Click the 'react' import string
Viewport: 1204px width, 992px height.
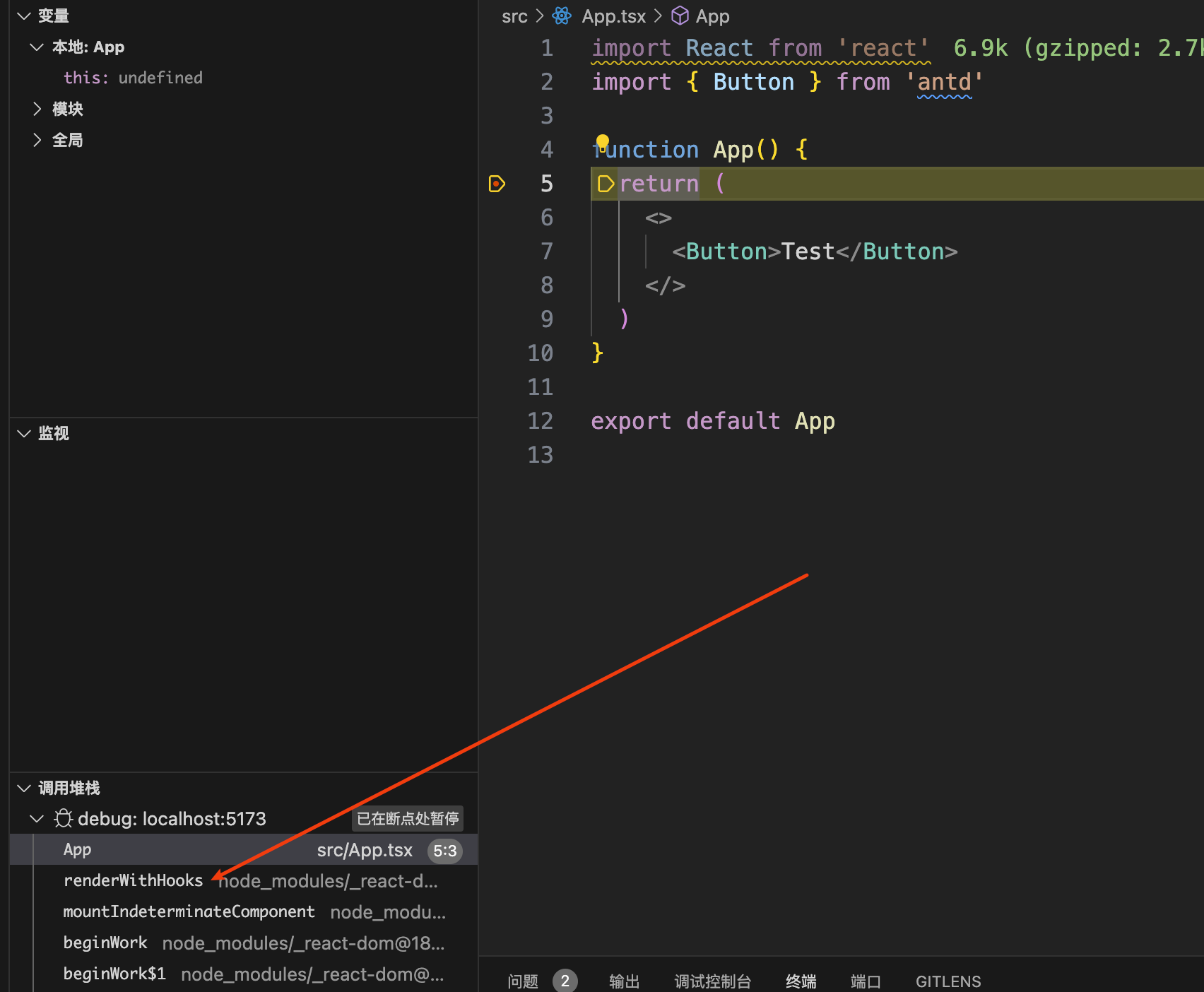883,48
